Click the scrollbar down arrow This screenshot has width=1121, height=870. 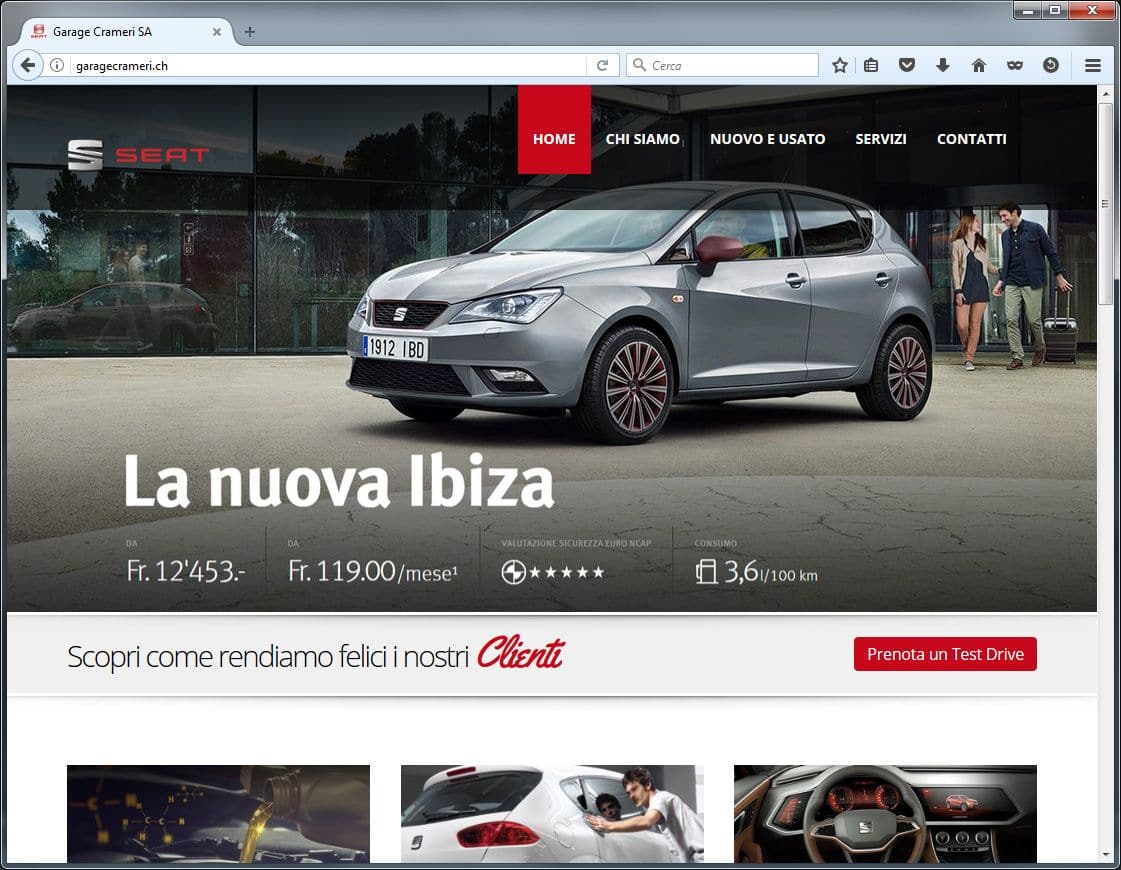click(1105, 855)
